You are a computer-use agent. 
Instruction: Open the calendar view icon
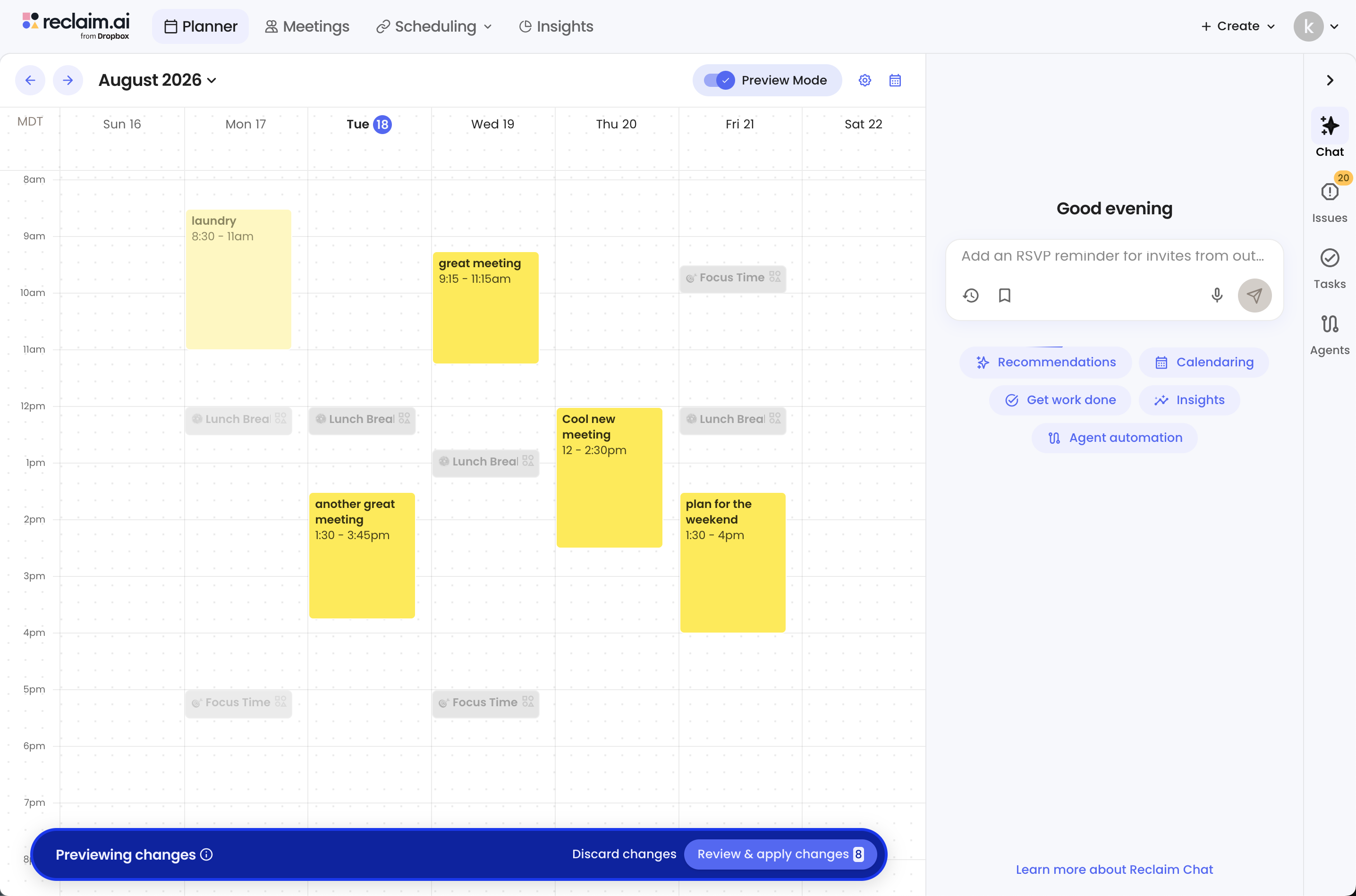click(895, 80)
